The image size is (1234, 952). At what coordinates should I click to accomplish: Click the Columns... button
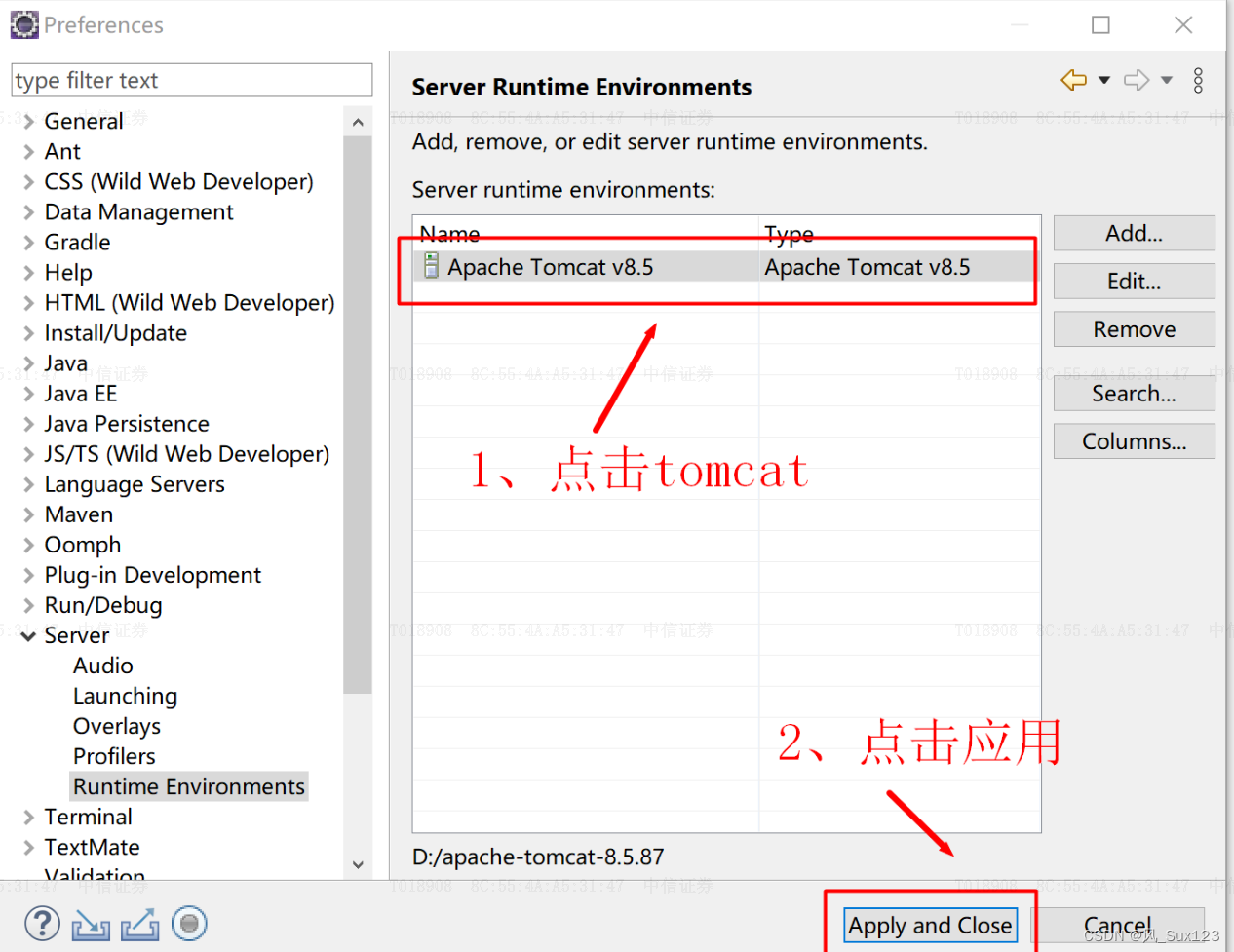tap(1134, 440)
